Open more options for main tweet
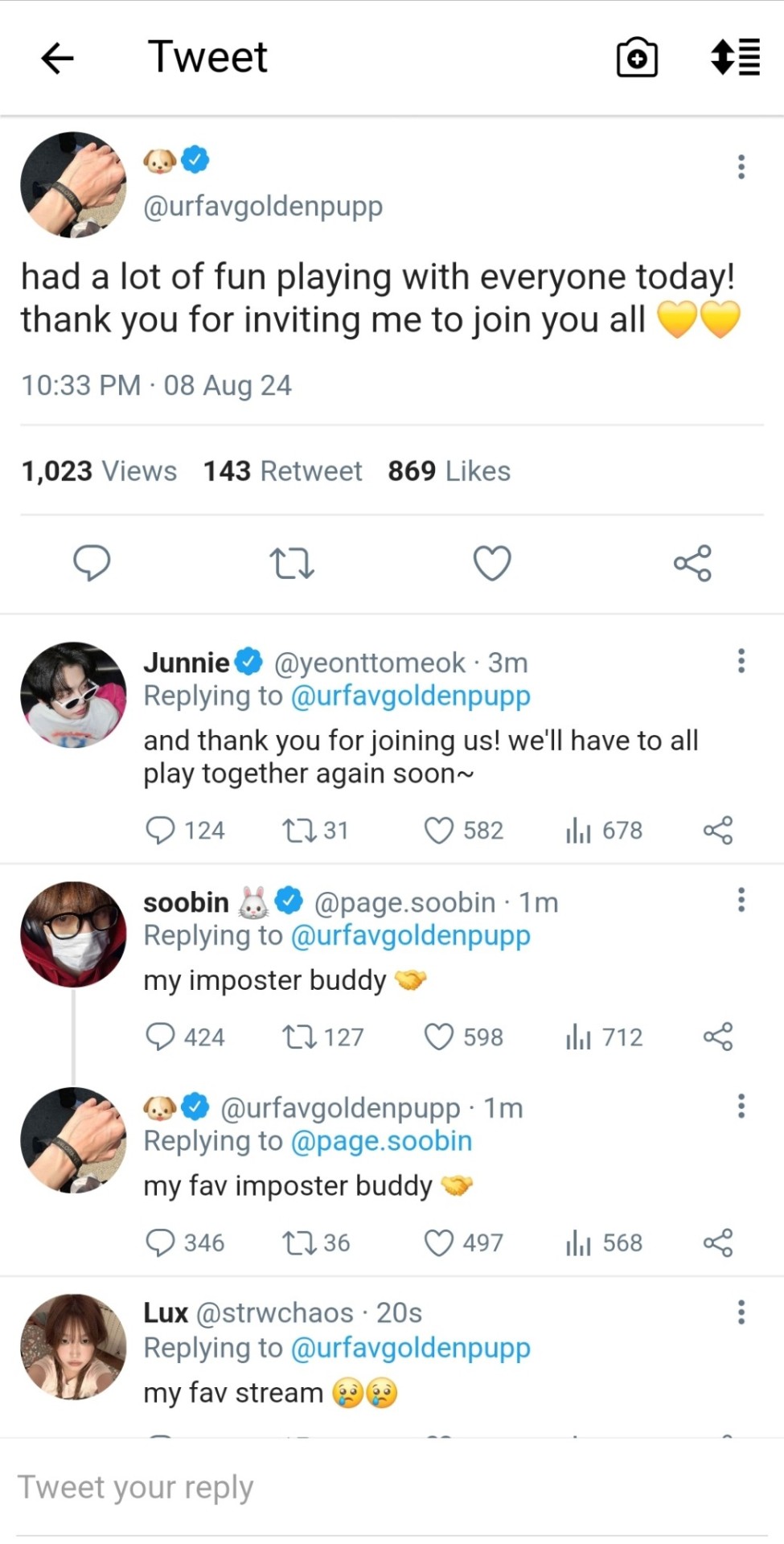The image size is (784, 1544). pos(741,166)
